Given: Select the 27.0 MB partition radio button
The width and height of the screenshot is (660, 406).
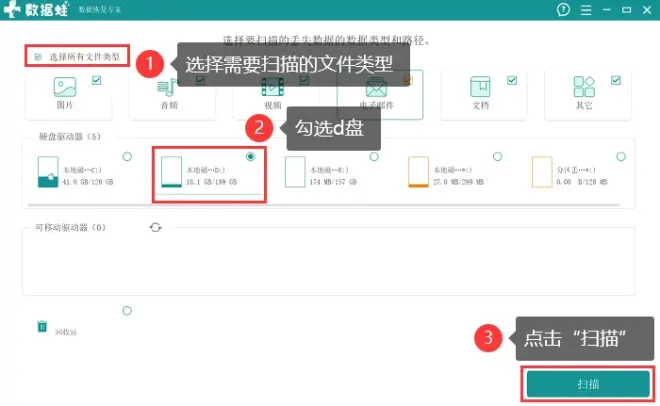Looking at the screenshot, I should 498,157.
